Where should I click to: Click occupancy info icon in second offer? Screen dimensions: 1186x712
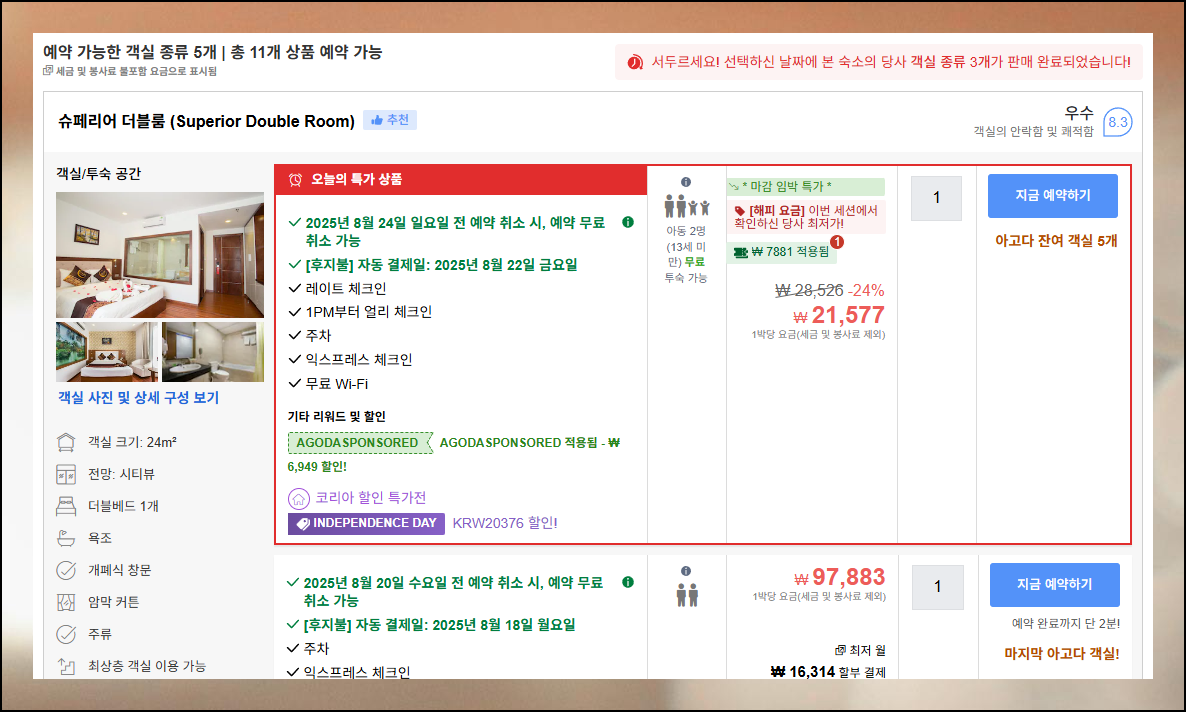point(686,571)
